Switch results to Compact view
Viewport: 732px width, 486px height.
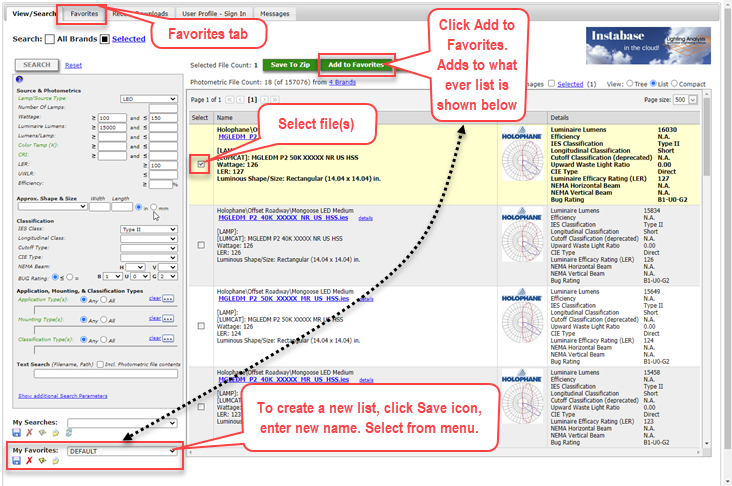pos(674,84)
